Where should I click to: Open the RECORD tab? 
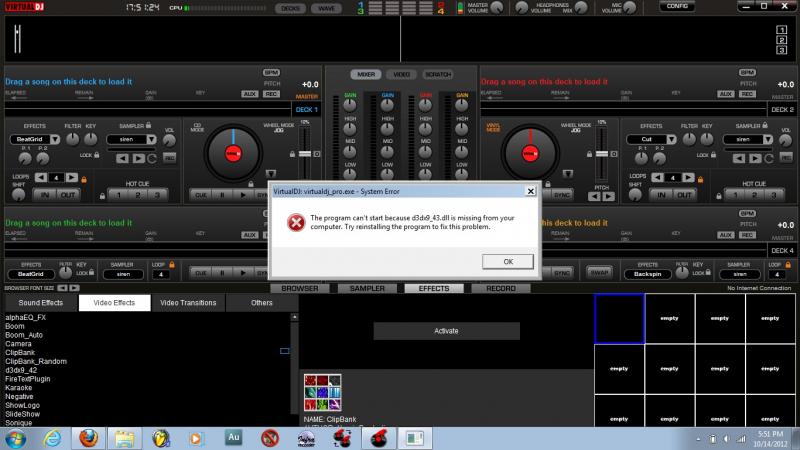pos(501,288)
